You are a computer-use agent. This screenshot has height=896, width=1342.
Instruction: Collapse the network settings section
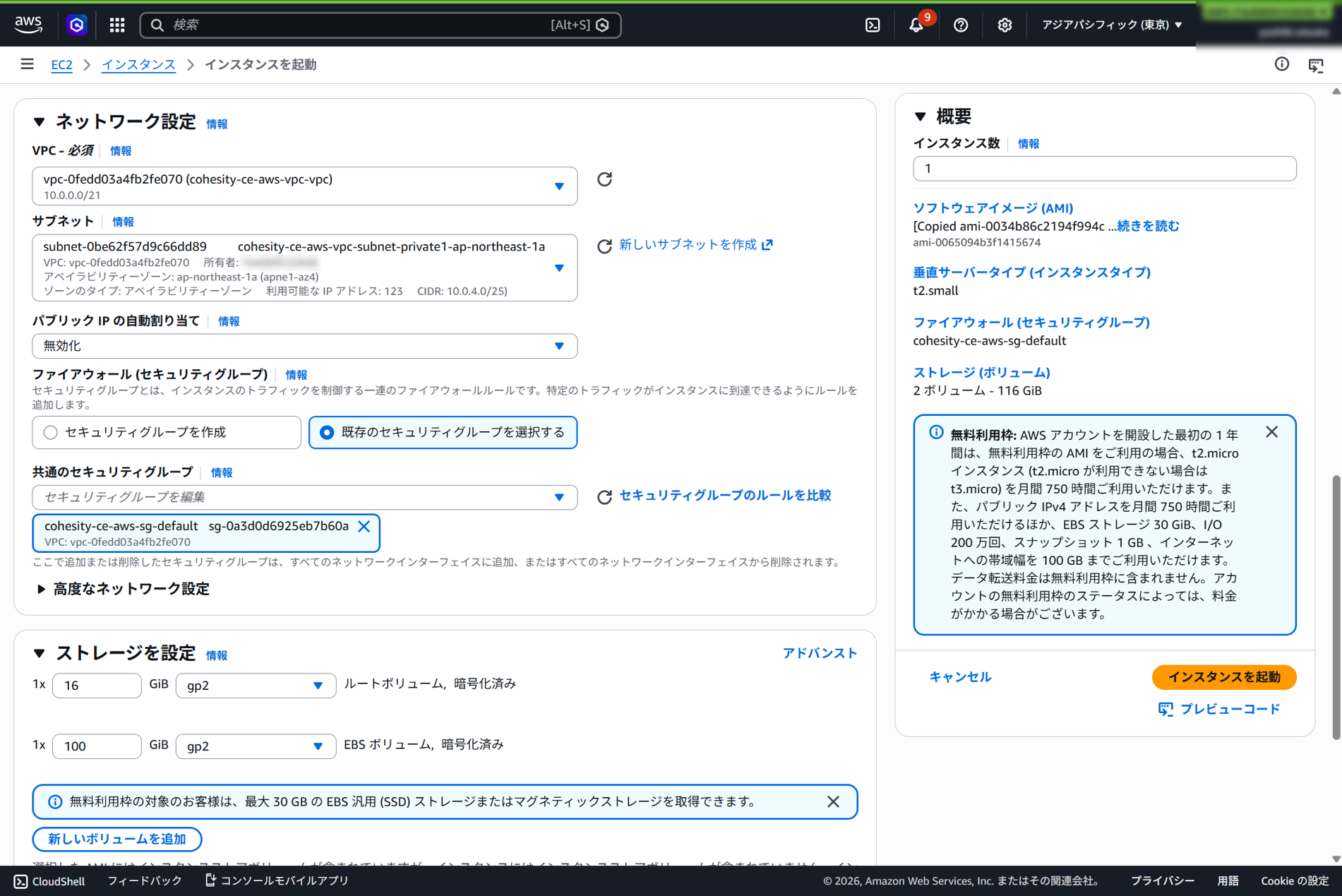[x=40, y=122]
